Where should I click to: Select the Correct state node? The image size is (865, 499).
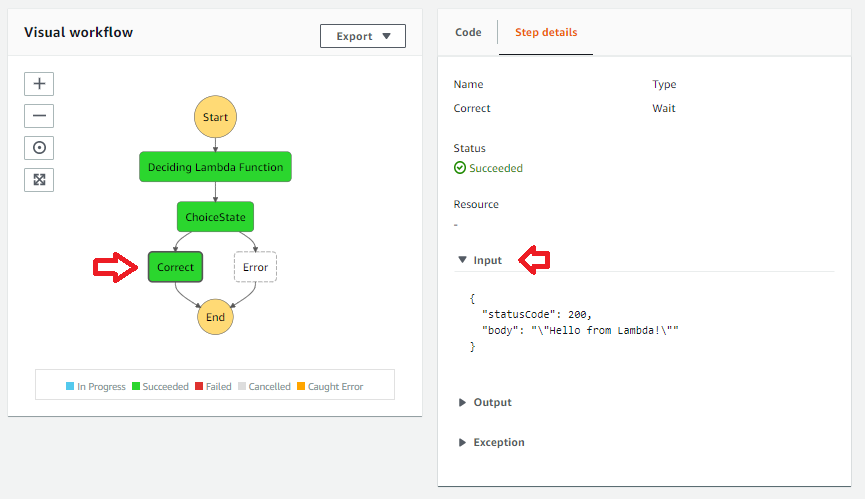point(176,267)
